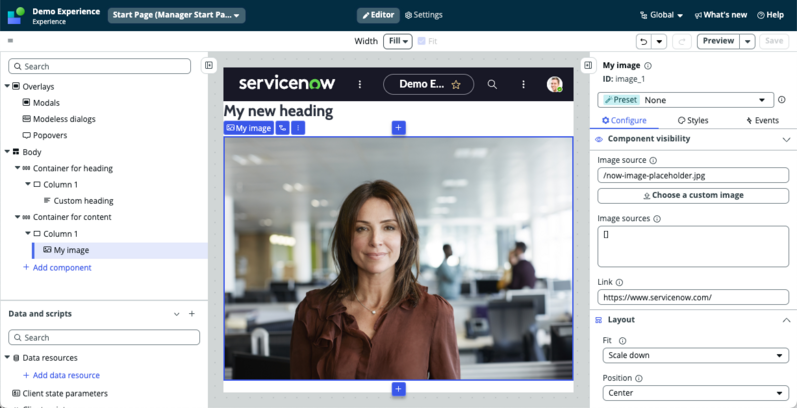Open the Settings tab

(423, 15)
